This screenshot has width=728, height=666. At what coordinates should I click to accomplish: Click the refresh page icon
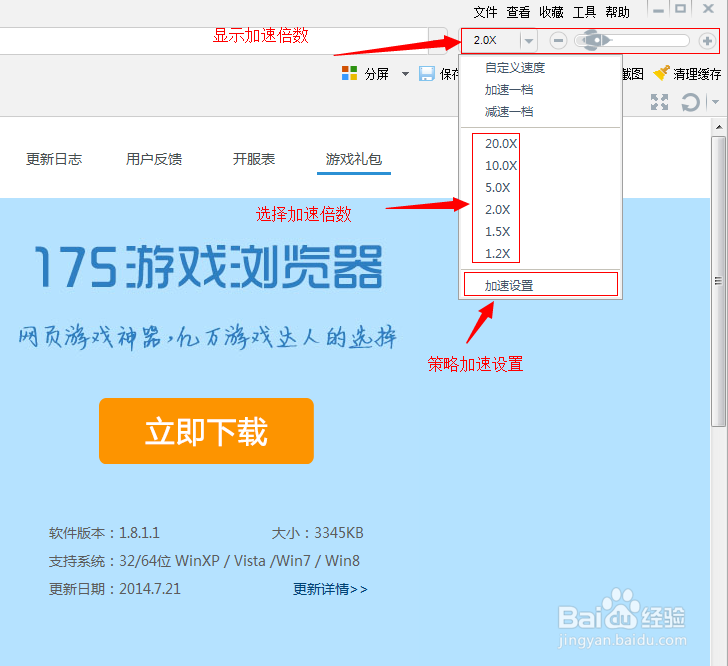[690, 102]
